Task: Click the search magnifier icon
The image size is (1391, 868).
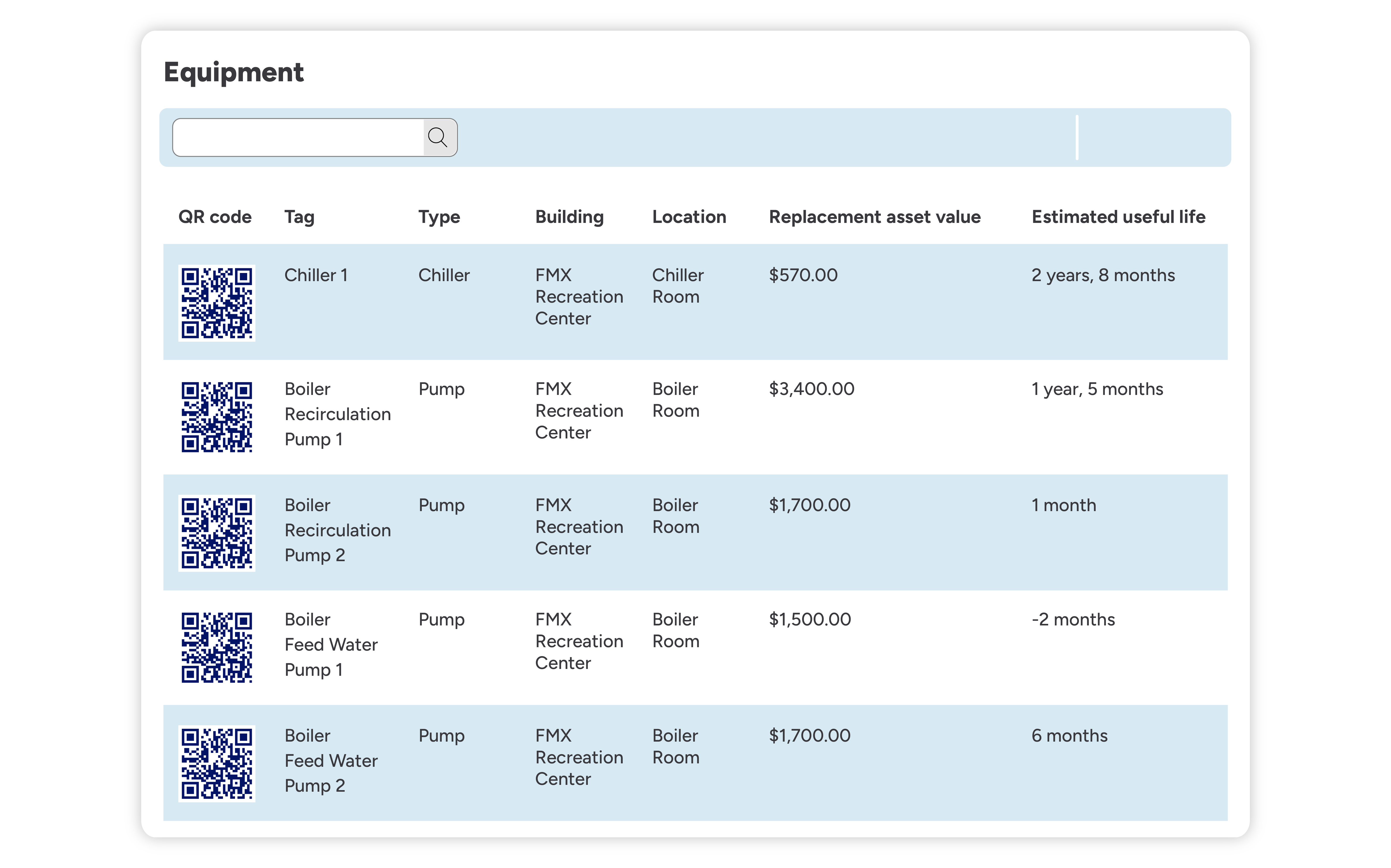Action: [x=438, y=137]
